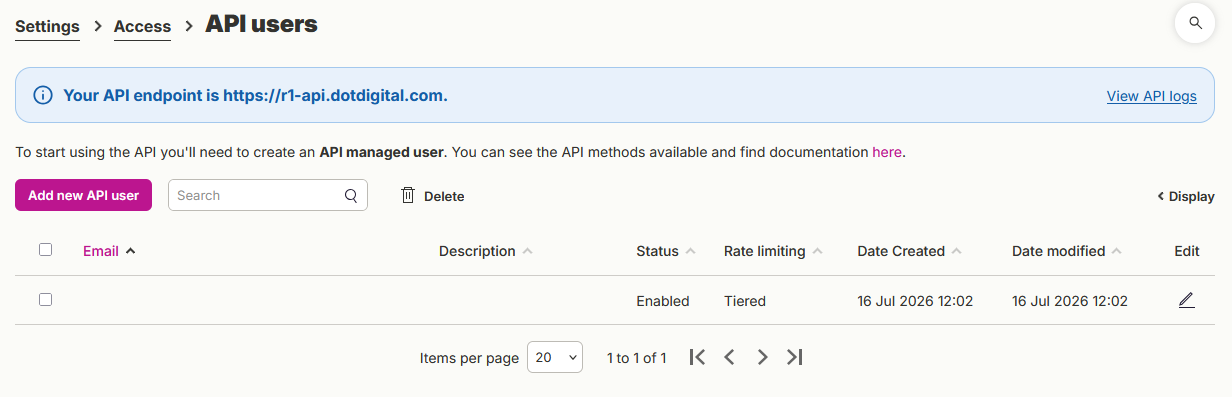This screenshot has width=1232, height=397.
Task: Click the Delete button label
Action: [444, 196]
